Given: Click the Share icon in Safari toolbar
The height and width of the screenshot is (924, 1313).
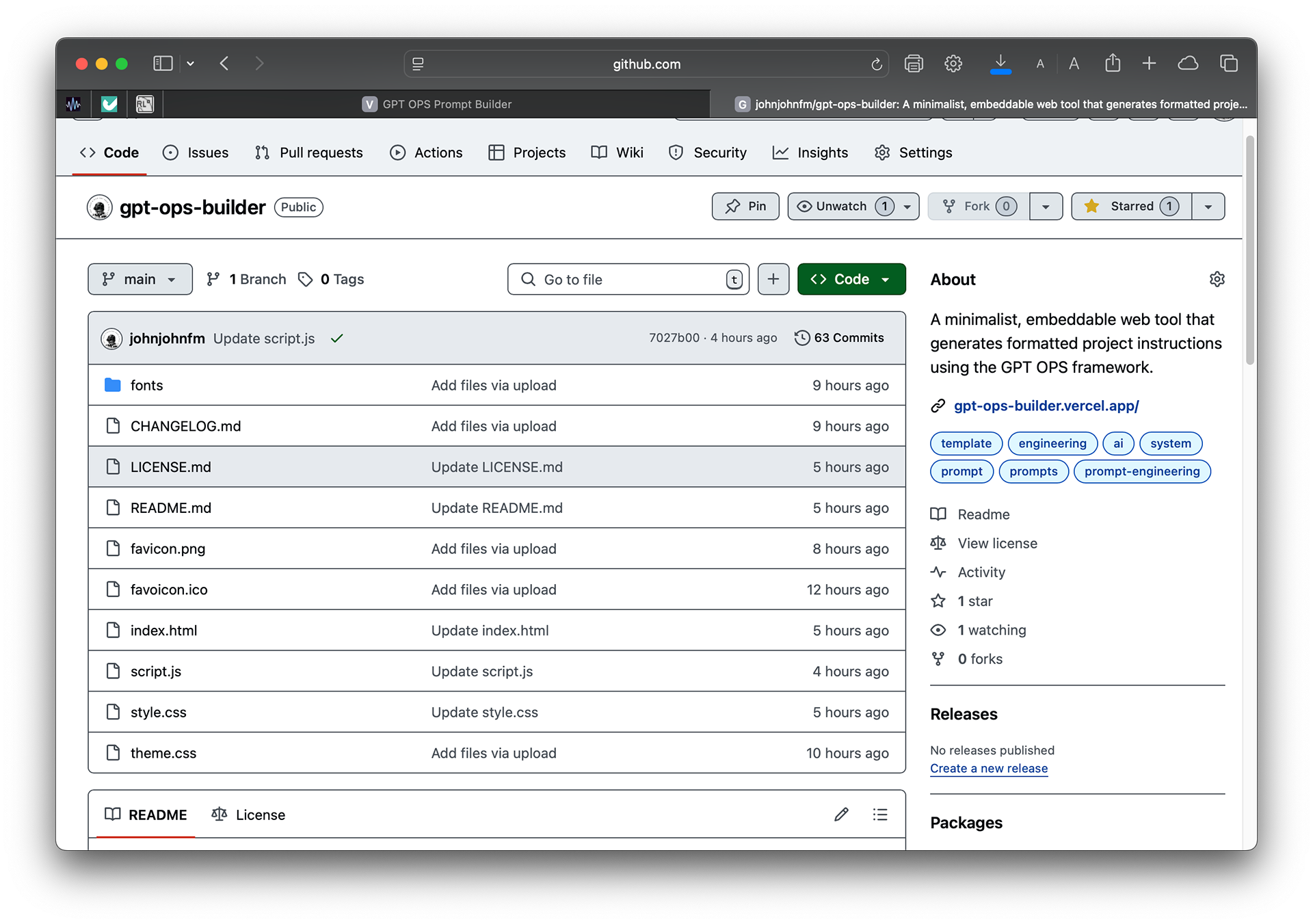Looking at the screenshot, I should click(1113, 63).
